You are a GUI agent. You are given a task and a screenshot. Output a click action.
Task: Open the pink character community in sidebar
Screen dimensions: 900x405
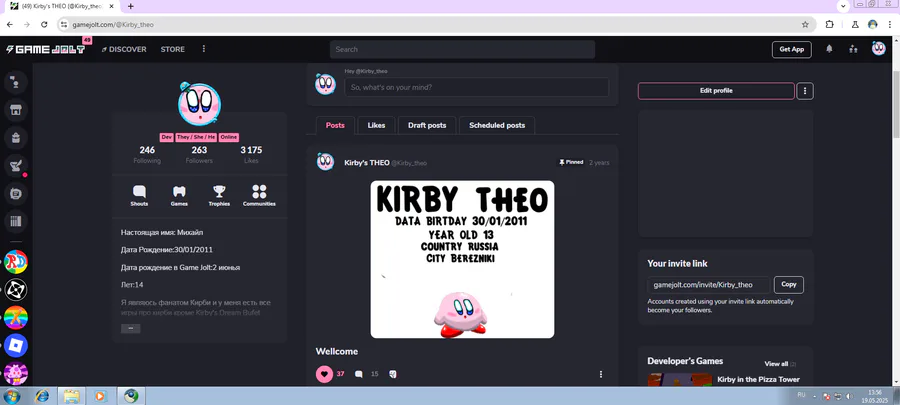click(16, 373)
